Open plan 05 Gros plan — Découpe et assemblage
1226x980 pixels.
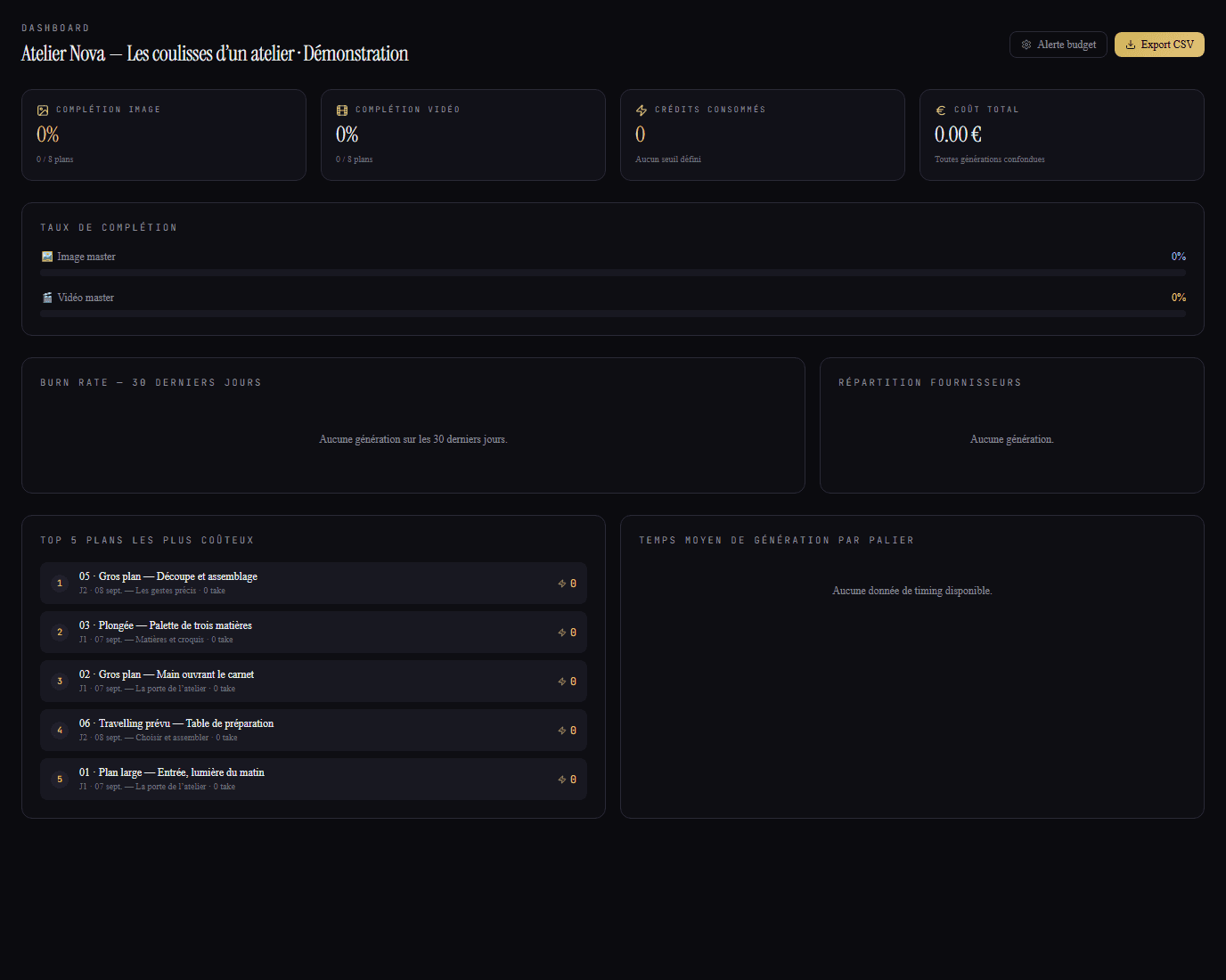tap(314, 583)
